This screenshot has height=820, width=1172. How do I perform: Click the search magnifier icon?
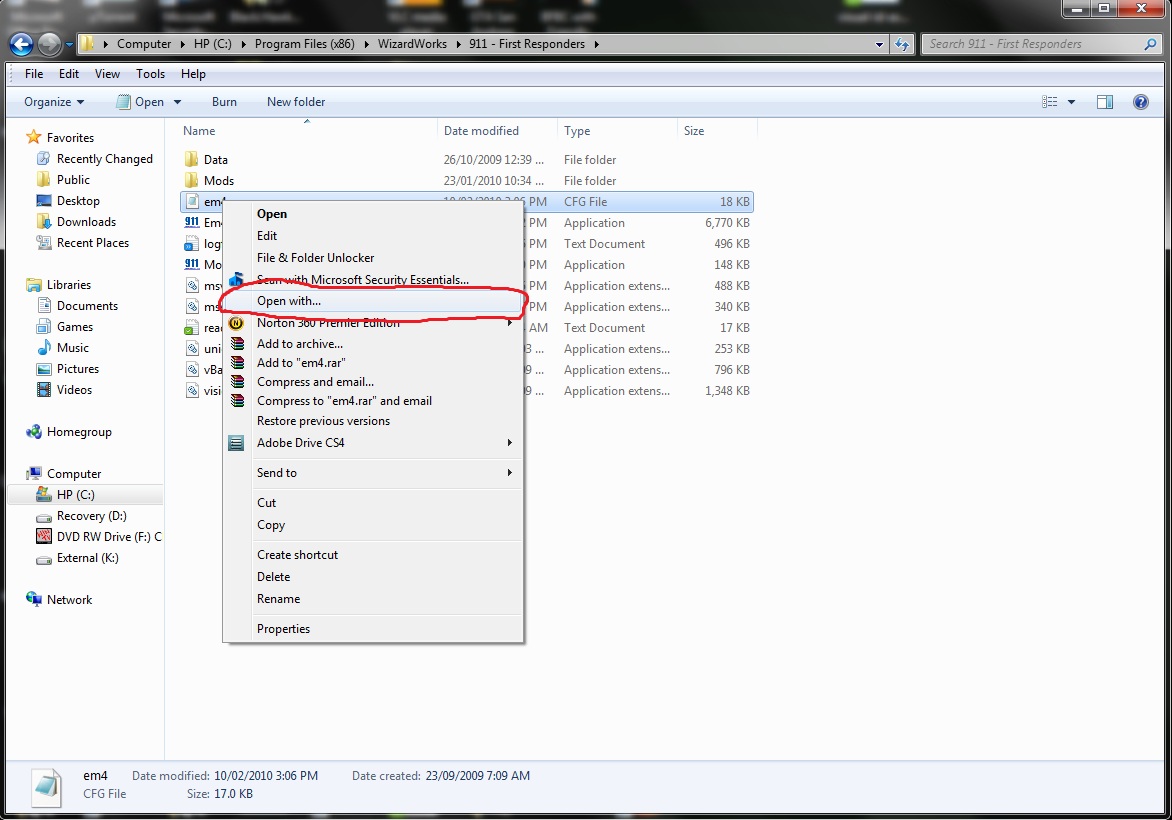pyautogui.click(x=1150, y=44)
